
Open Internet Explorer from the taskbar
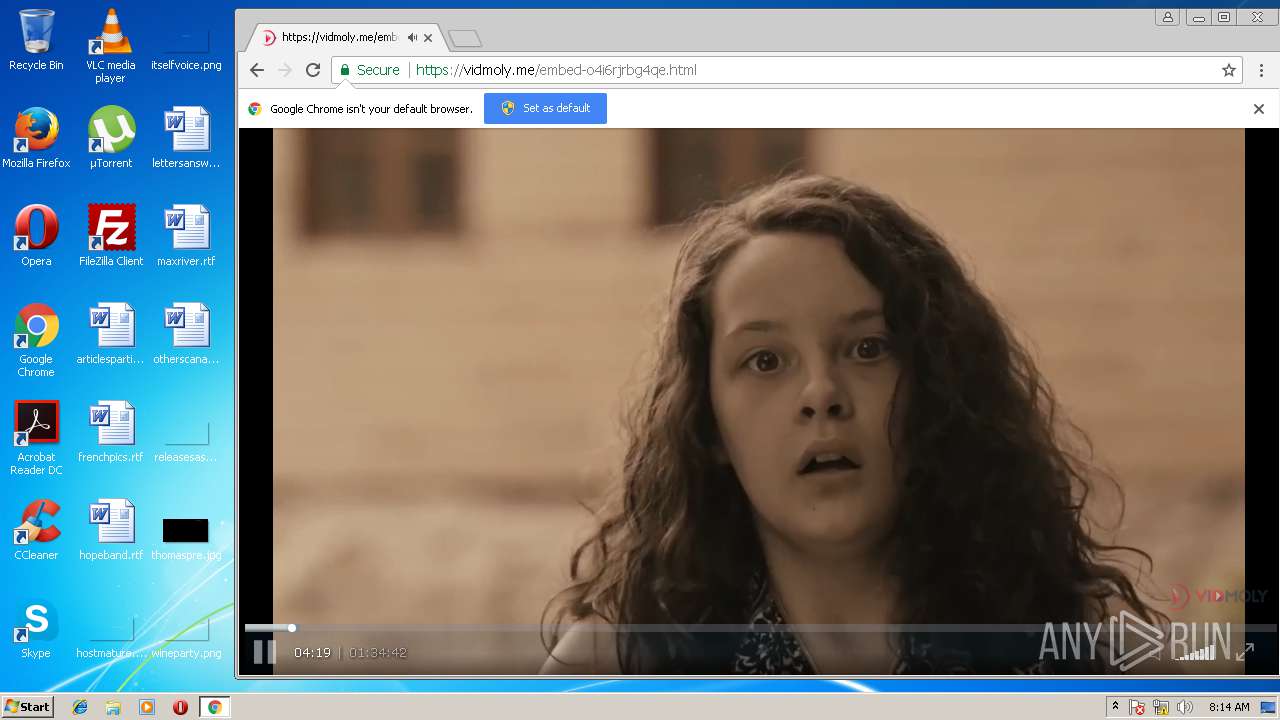(80, 707)
